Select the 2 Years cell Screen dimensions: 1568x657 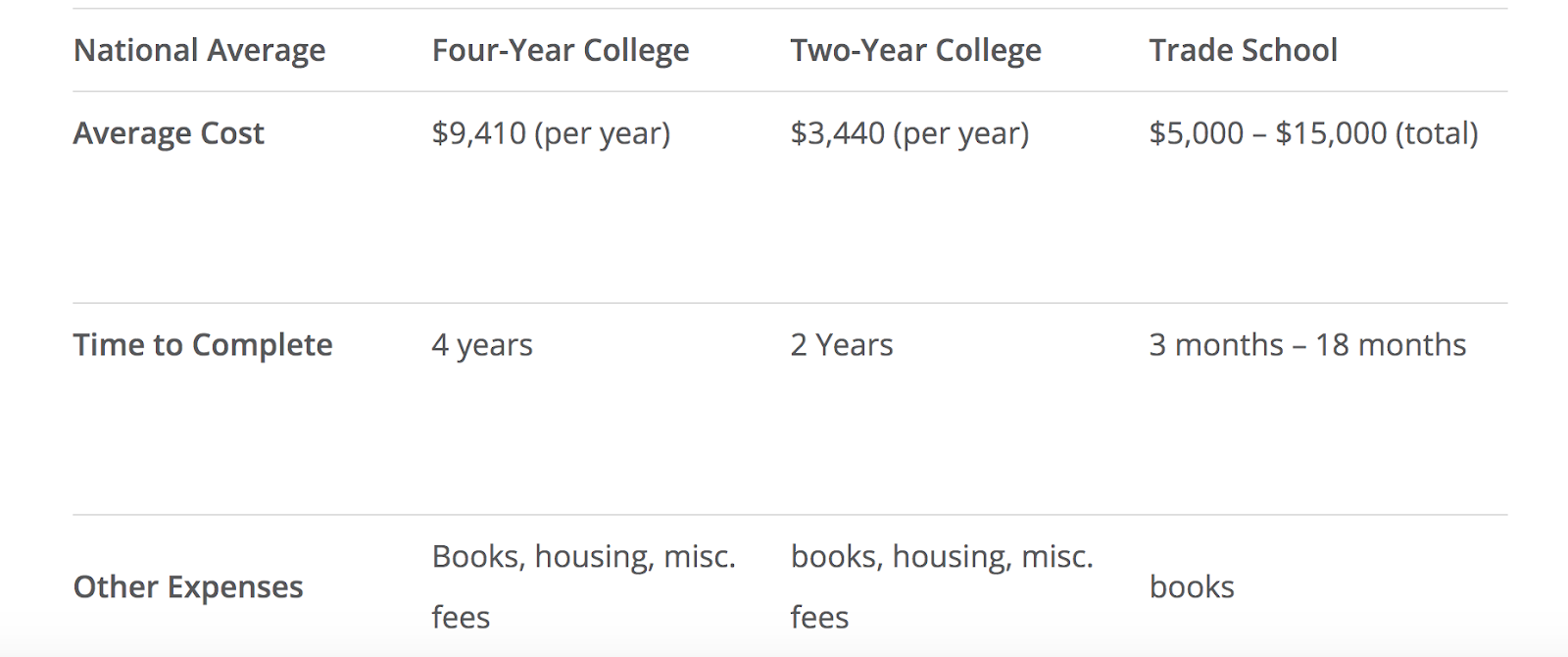[842, 345]
